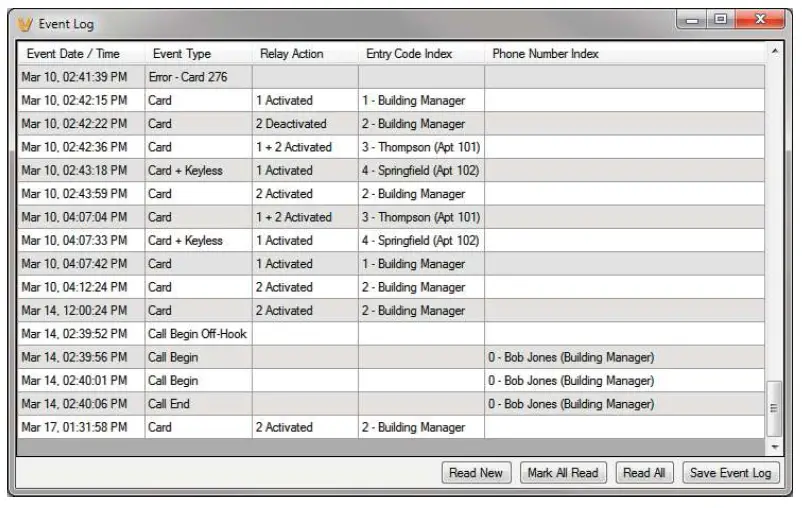802x508 pixels.
Task: Click the Read New button
Action: point(476,473)
